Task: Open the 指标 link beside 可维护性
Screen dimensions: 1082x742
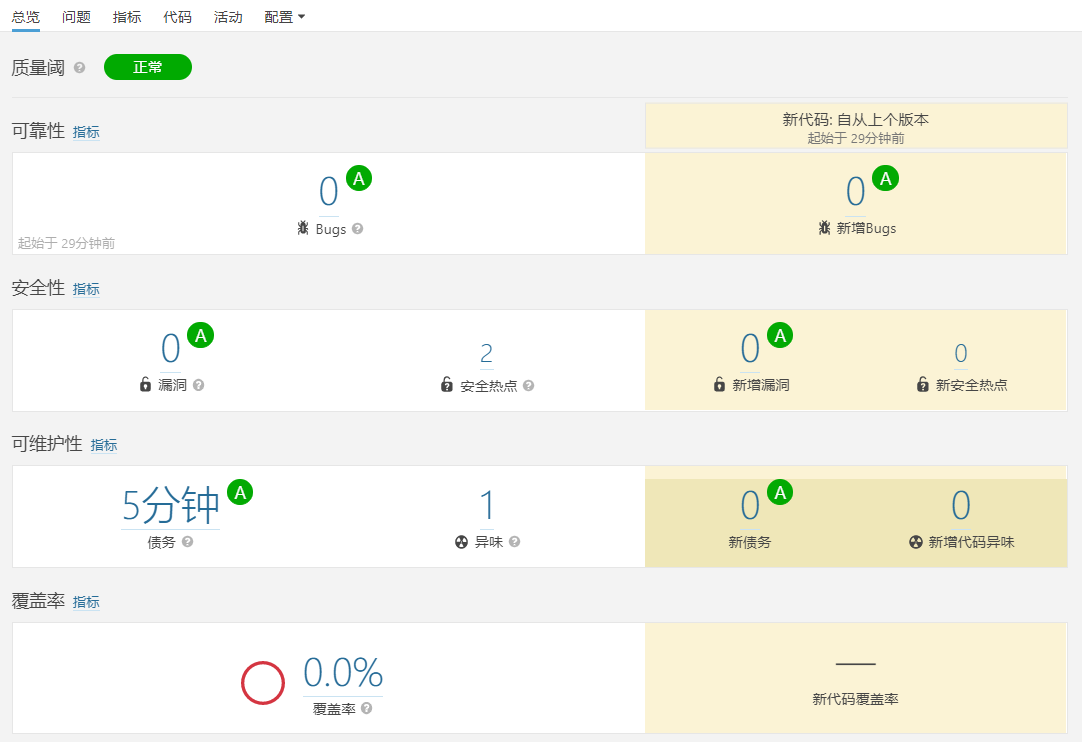Action: tap(104, 445)
